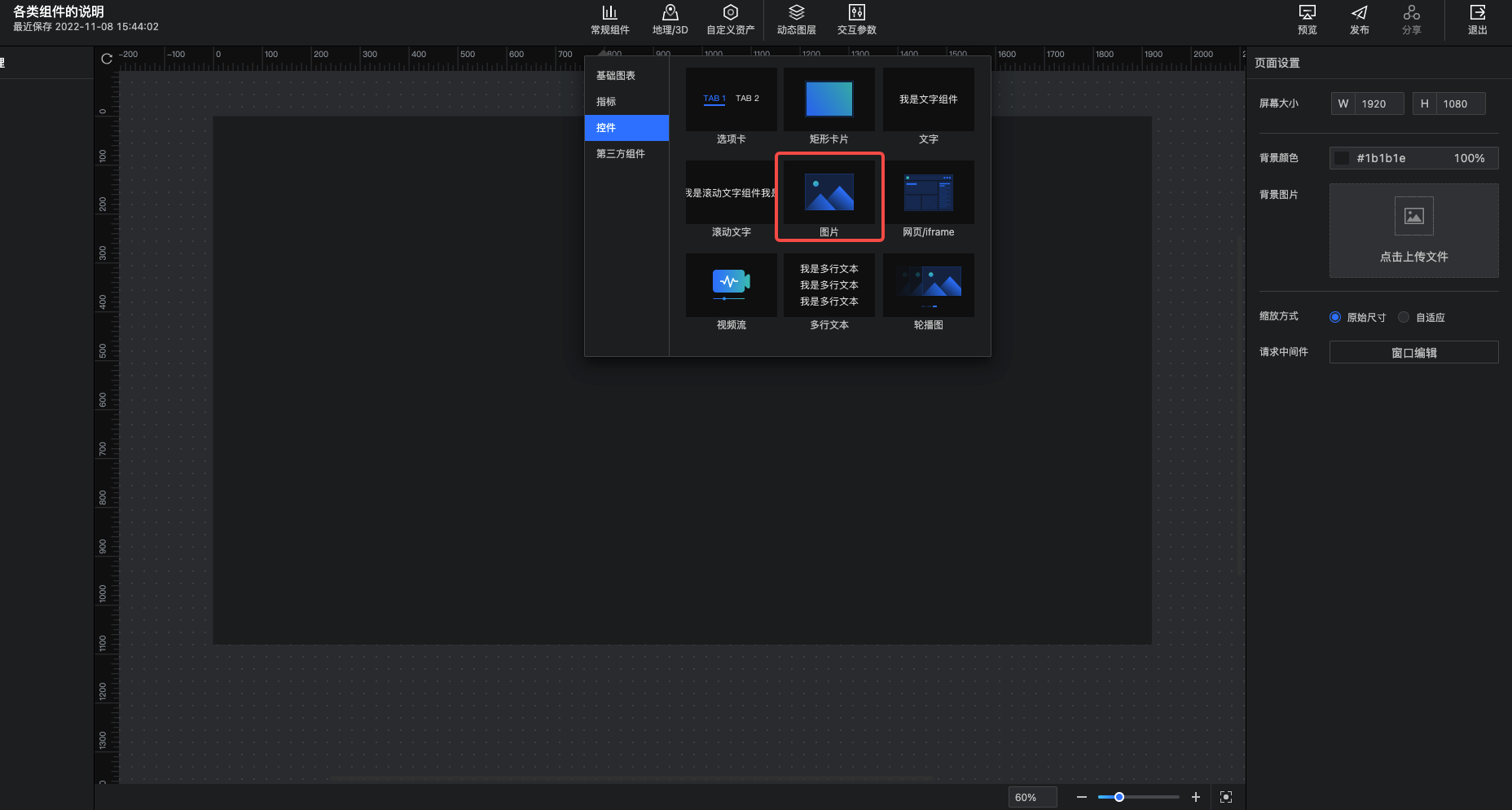Select the 原始尺寸 radio option
The width and height of the screenshot is (1512, 810).
point(1335,317)
